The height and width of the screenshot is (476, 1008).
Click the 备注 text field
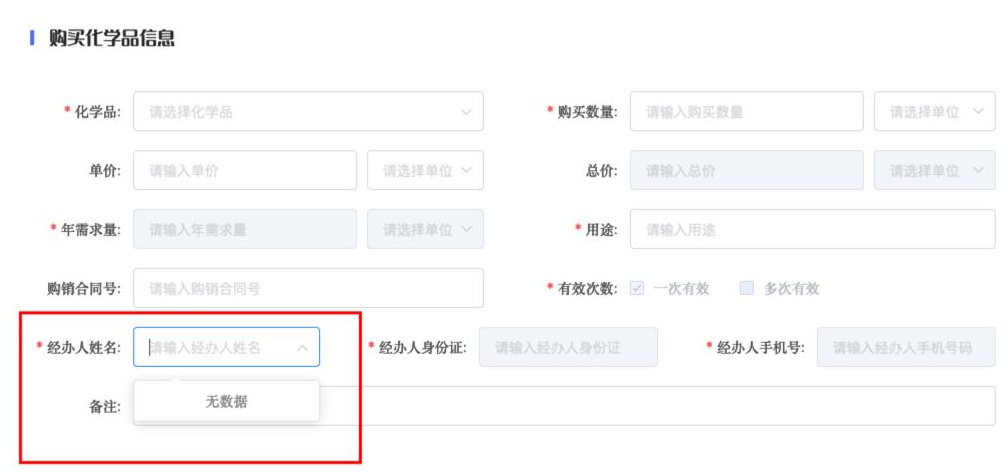tap(650, 407)
